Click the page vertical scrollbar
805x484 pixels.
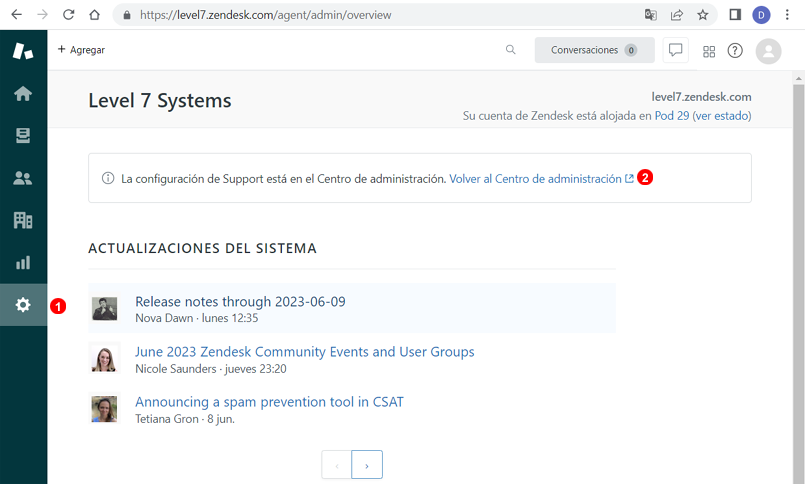(798, 282)
